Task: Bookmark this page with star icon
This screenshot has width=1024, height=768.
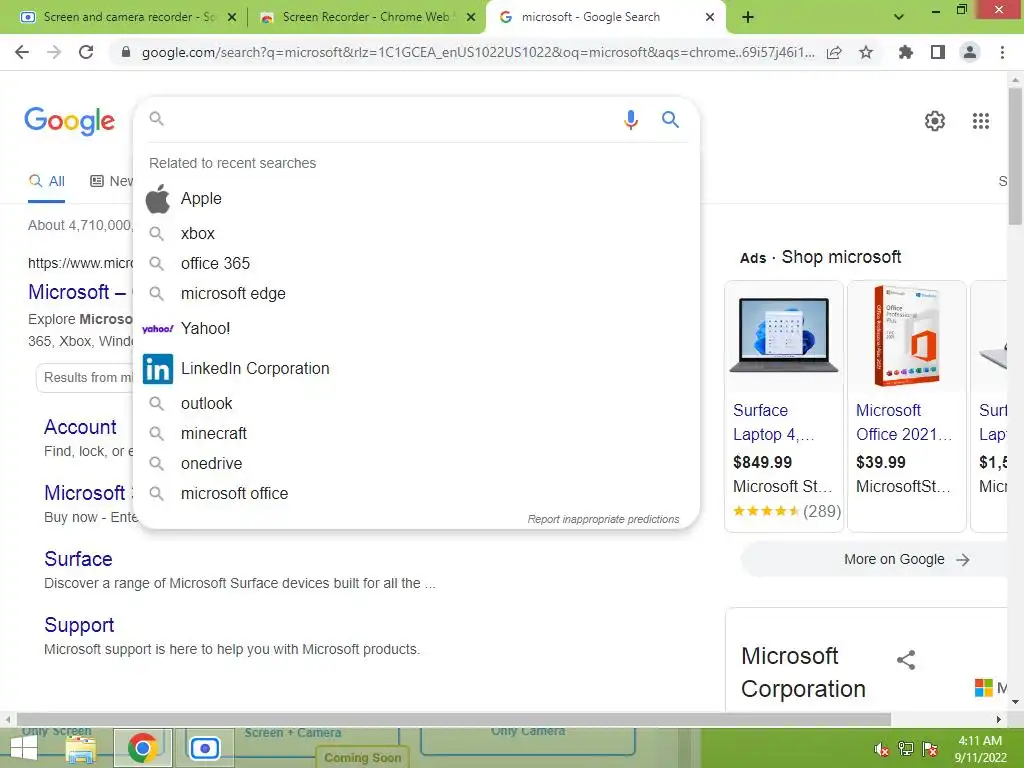Action: 866,52
